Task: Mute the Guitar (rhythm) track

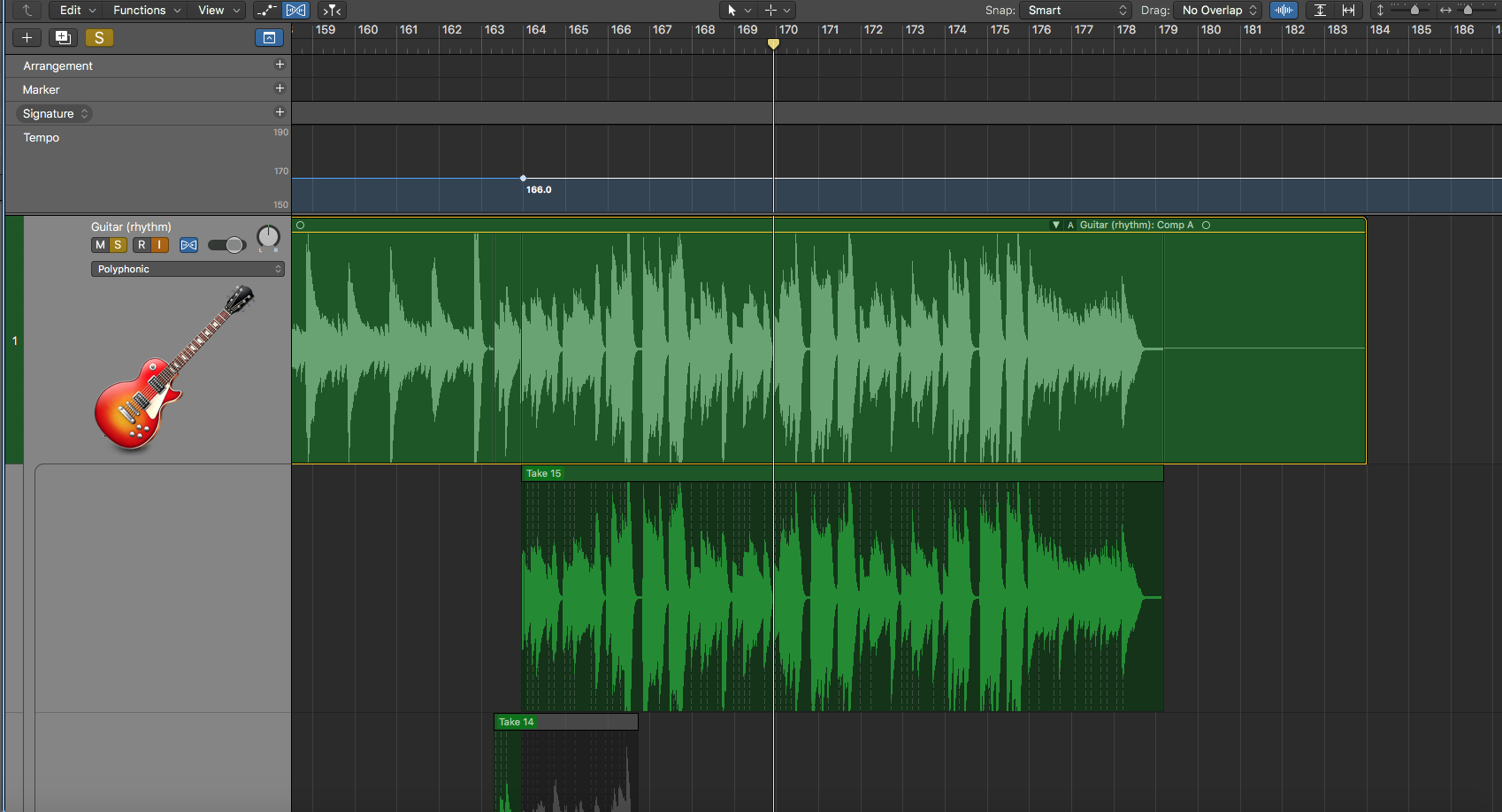Action: point(100,245)
